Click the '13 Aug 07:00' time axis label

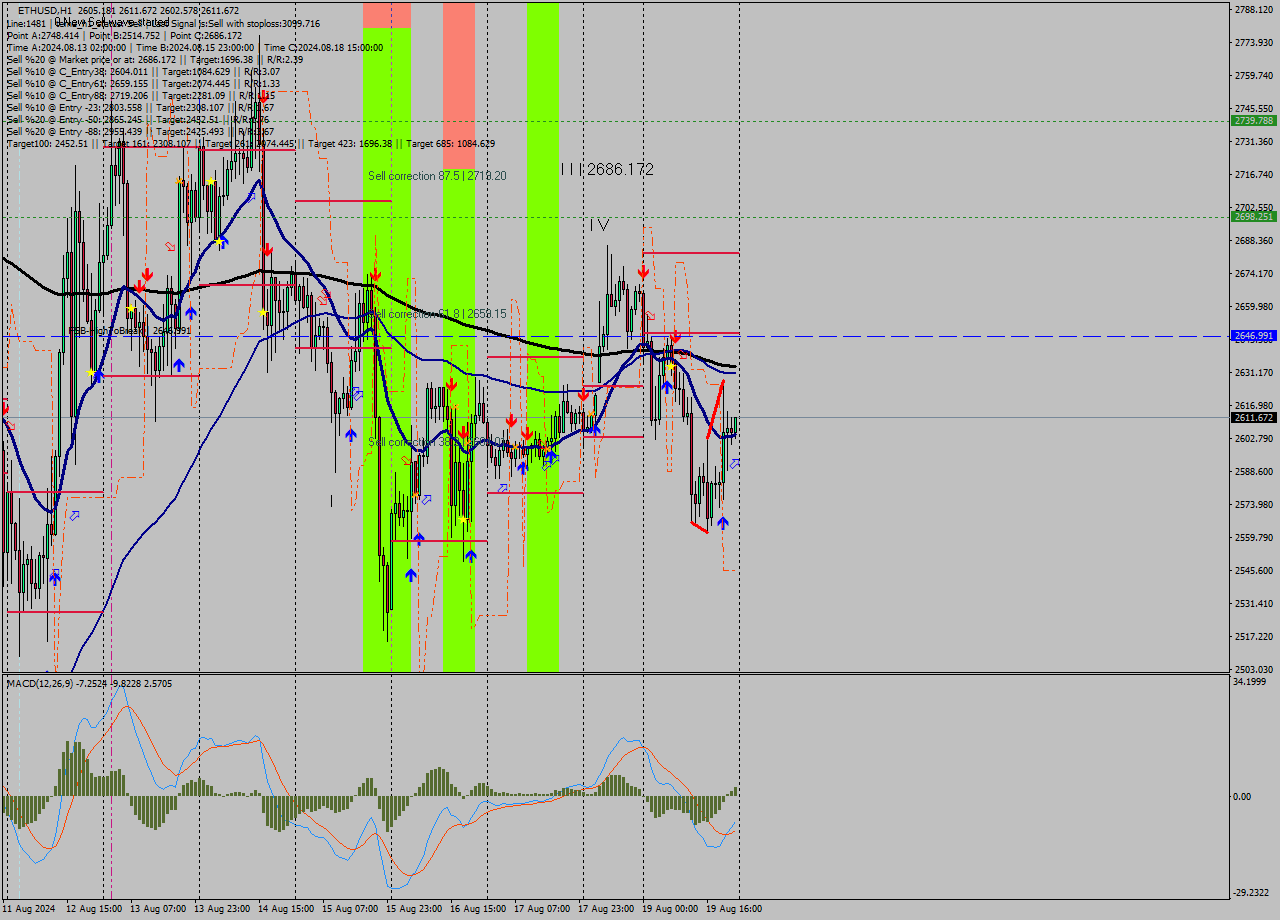(158, 909)
